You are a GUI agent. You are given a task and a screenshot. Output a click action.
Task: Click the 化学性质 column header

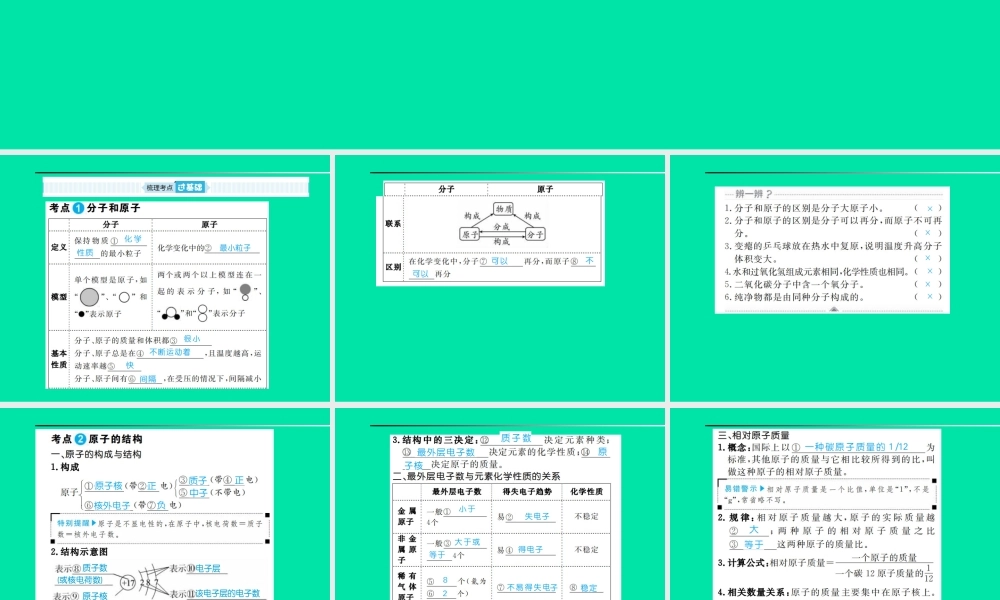click(x=586, y=492)
